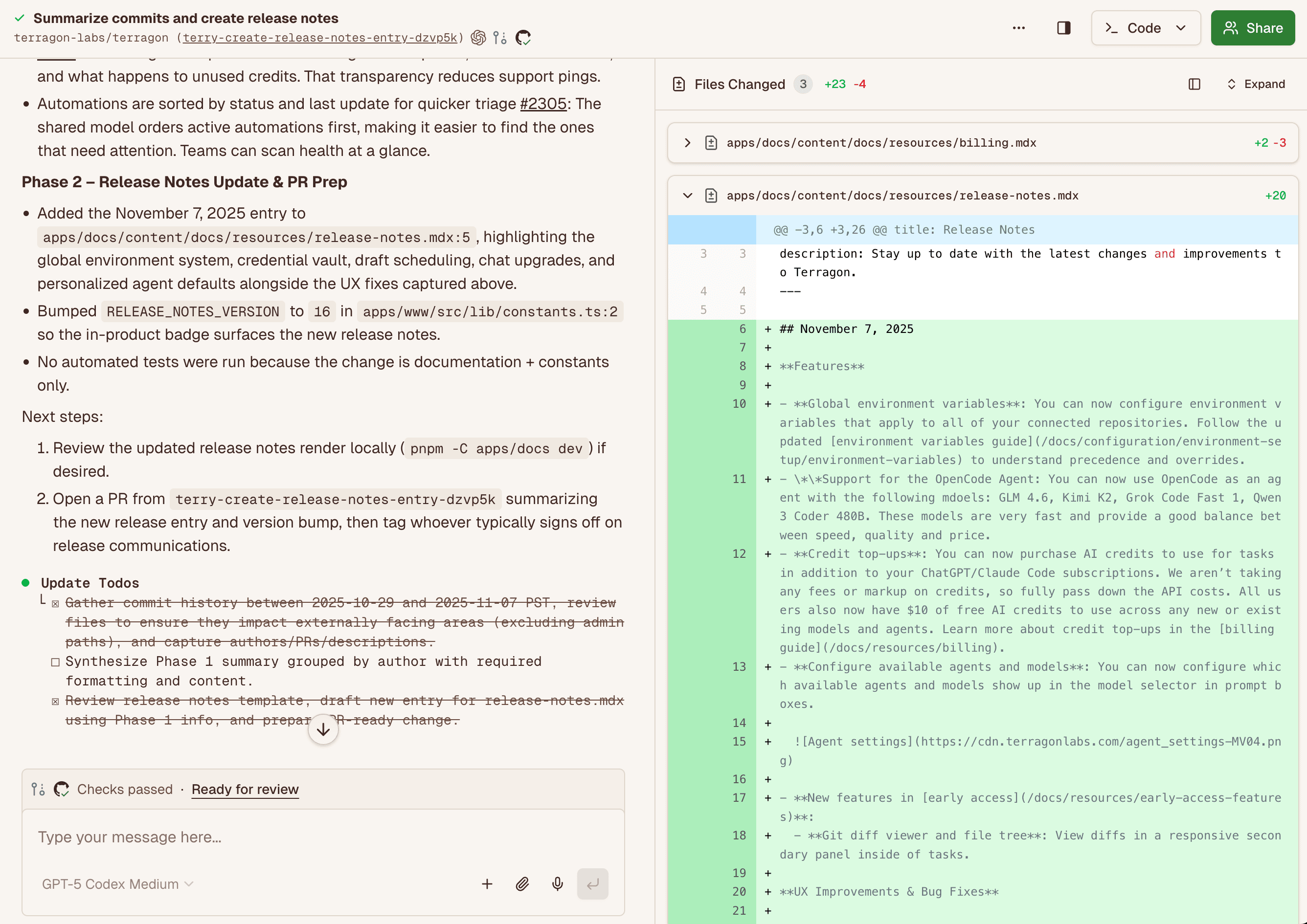Click the unchecked Synthesize Phase 1 todo checkbox
1307x924 pixels.
tap(55, 661)
